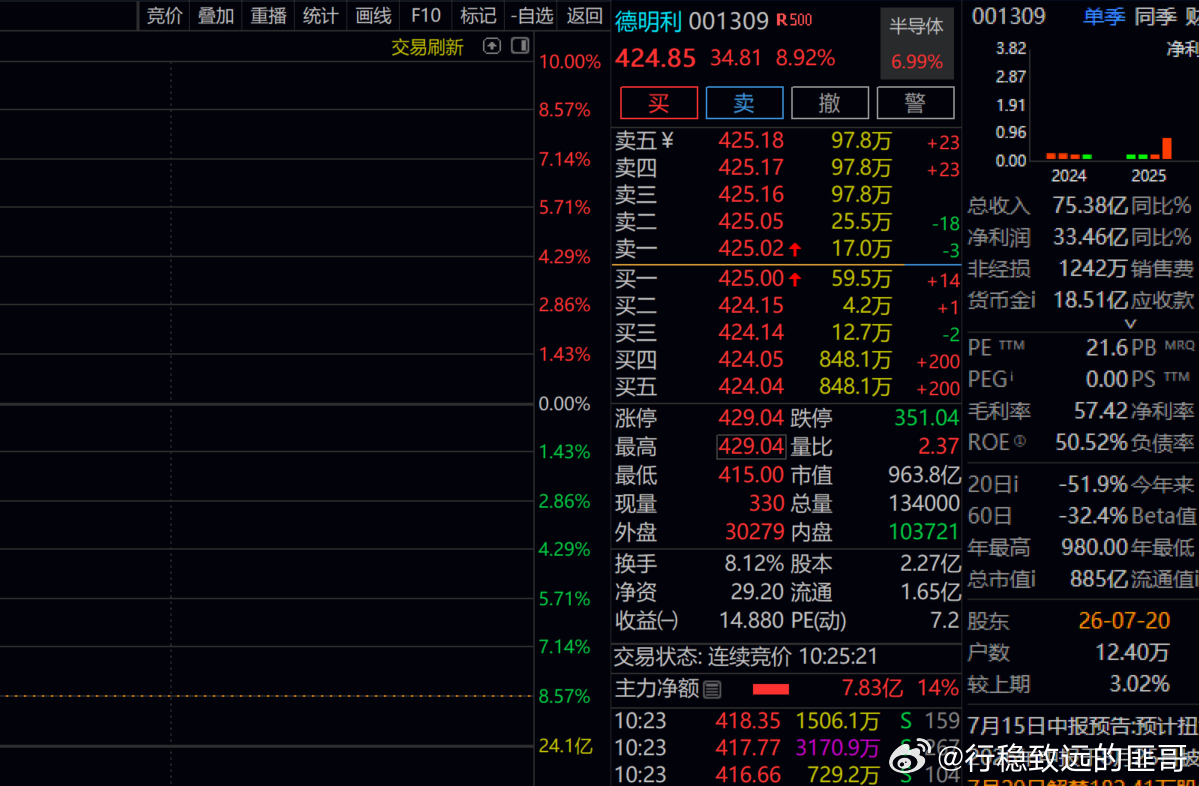The height and width of the screenshot is (786, 1199).
Task: Click the 最低 value 415.00
Action: (x=751, y=475)
